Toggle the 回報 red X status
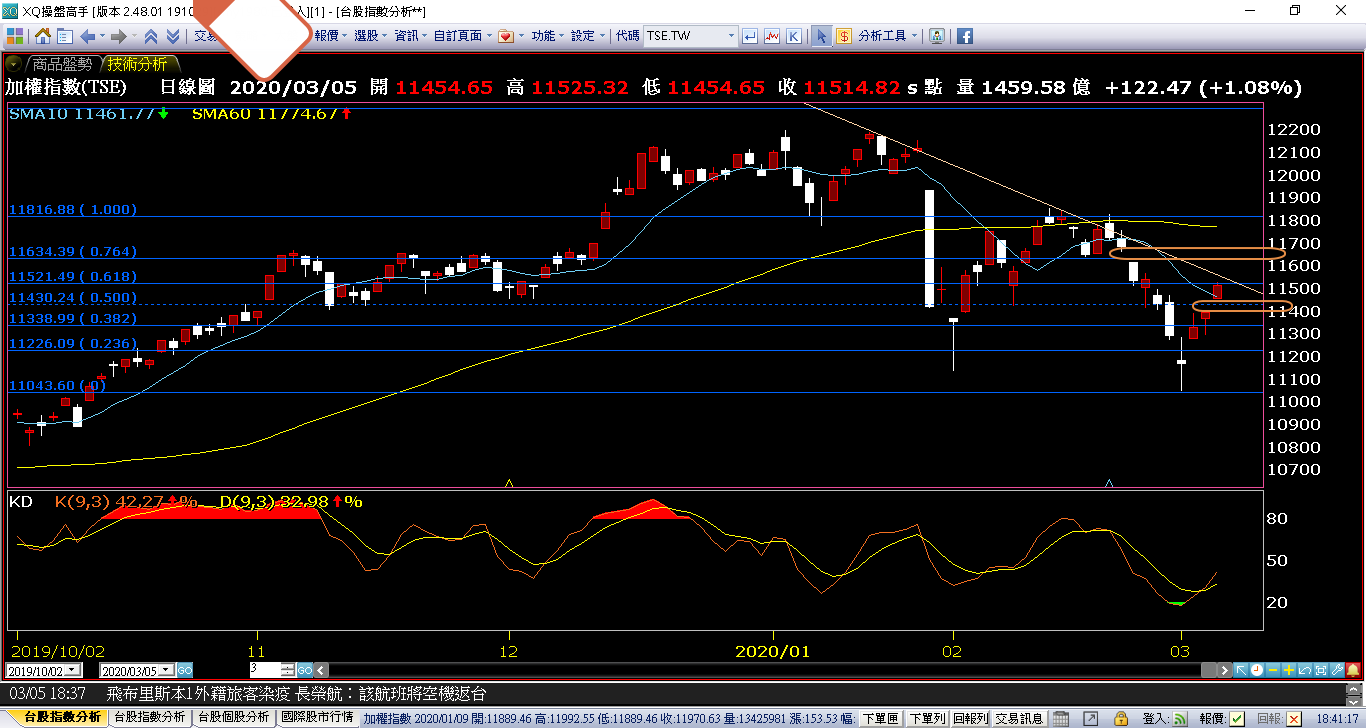Viewport: 1366px width, 728px height. [1294, 718]
